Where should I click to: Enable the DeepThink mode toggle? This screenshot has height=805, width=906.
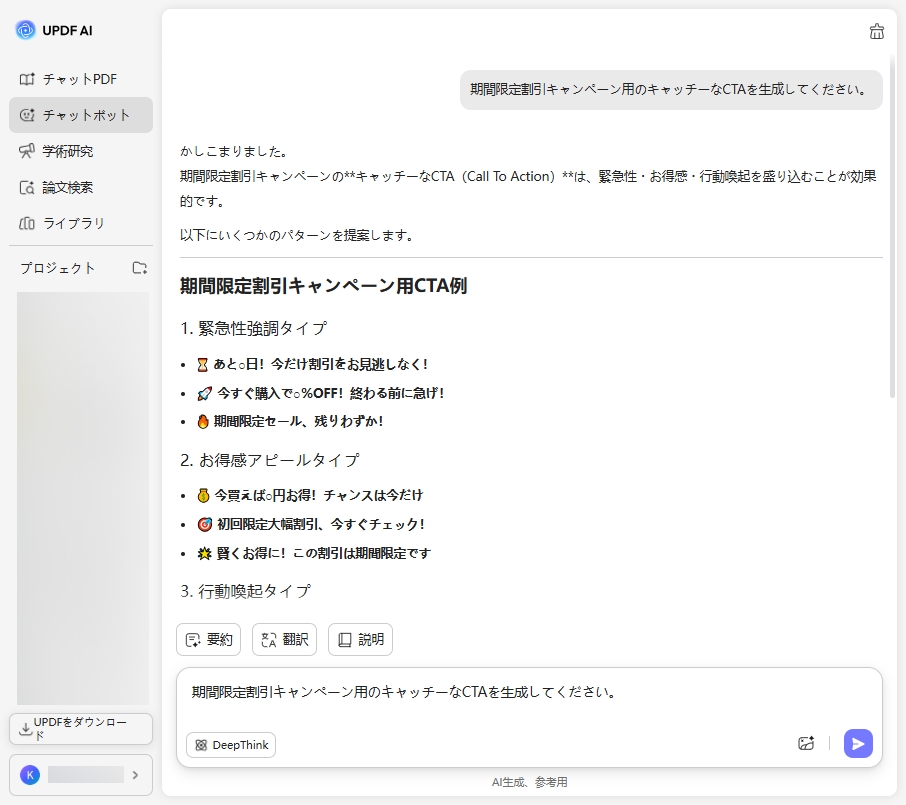pyautogui.click(x=230, y=745)
